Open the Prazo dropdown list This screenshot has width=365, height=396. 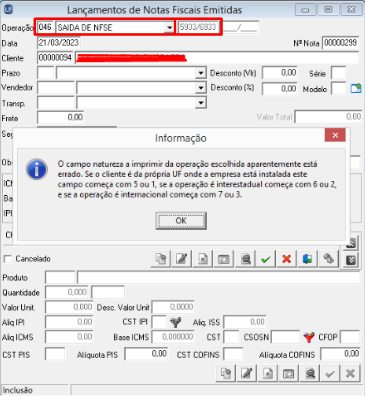[201, 73]
